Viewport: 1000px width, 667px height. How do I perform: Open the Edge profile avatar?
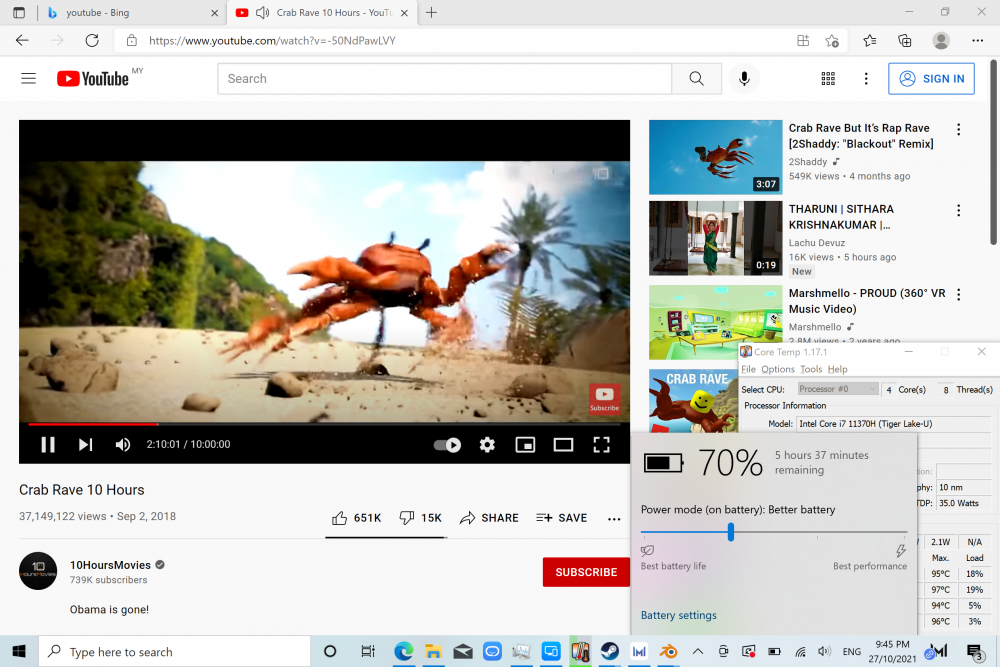click(941, 41)
